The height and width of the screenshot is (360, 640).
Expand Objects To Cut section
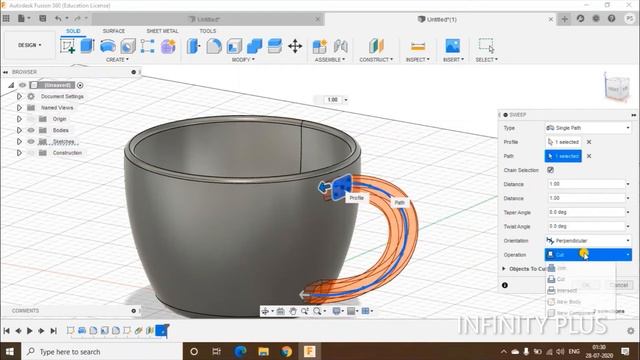coord(504,269)
